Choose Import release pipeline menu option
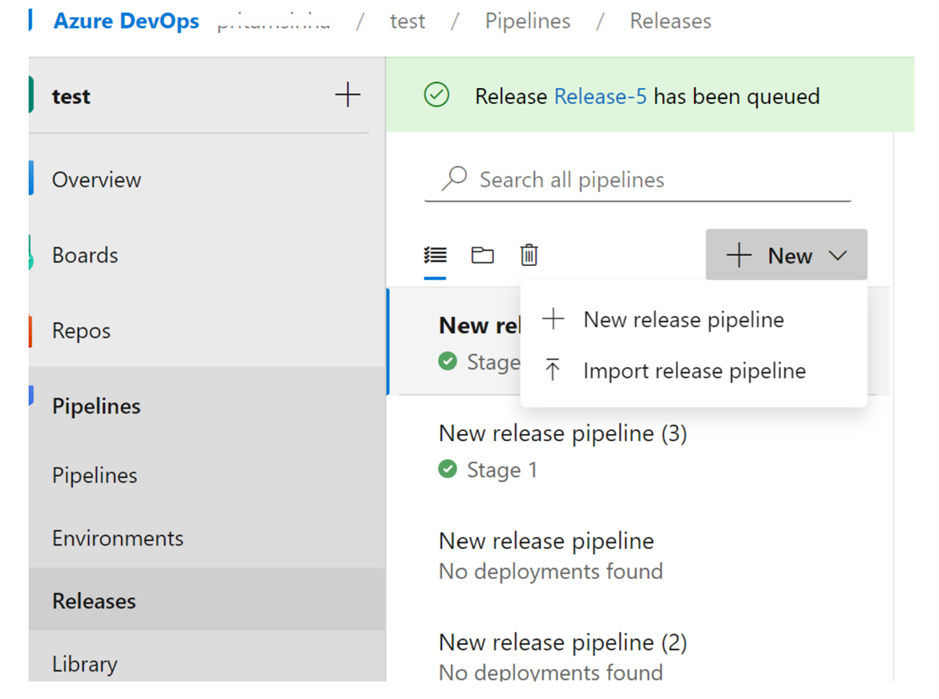The width and height of the screenshot is (939, 699). (694, 371)
